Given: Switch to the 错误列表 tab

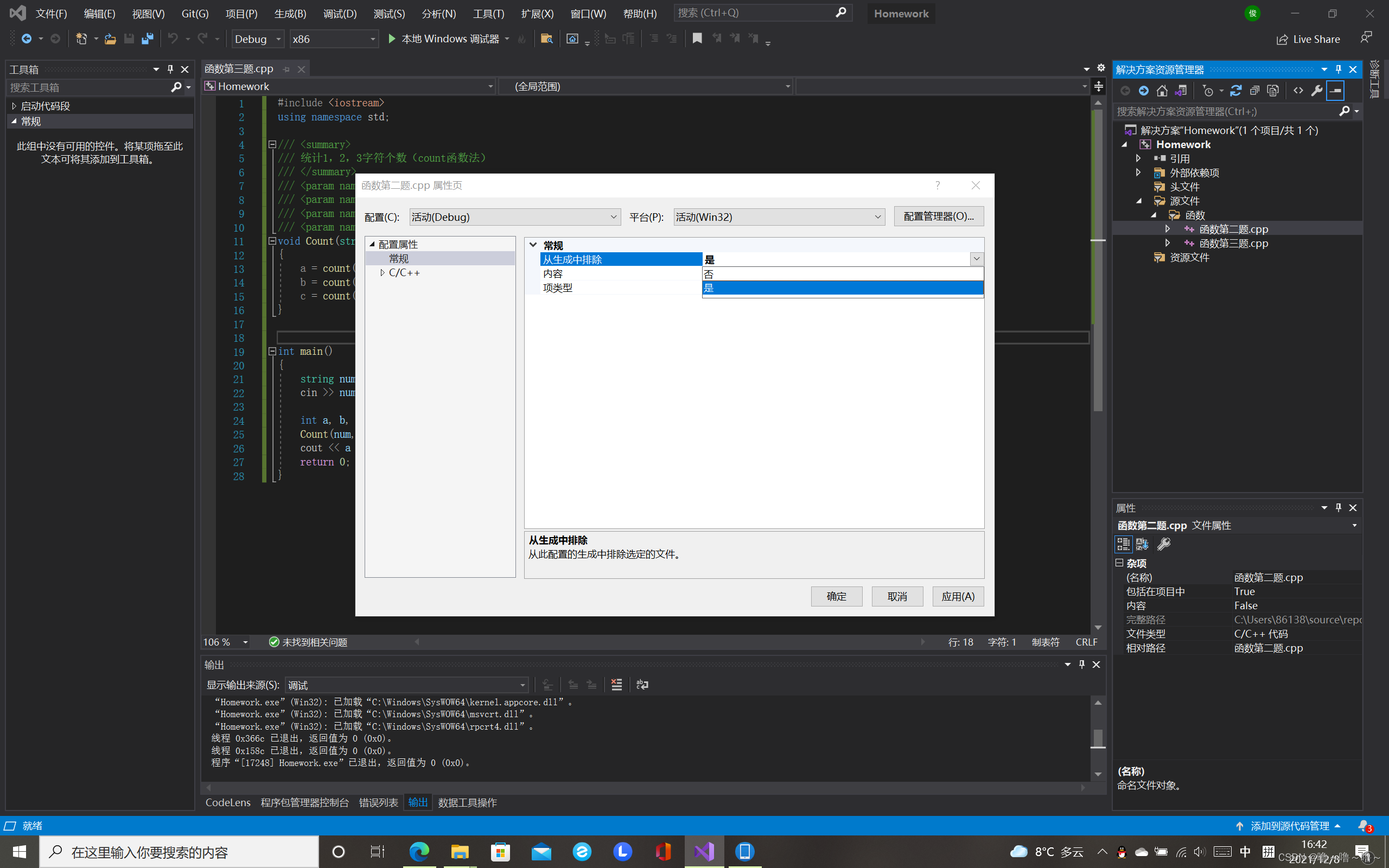Looking at the screenshot, I should pyautogui.click(x=378, y=802).
